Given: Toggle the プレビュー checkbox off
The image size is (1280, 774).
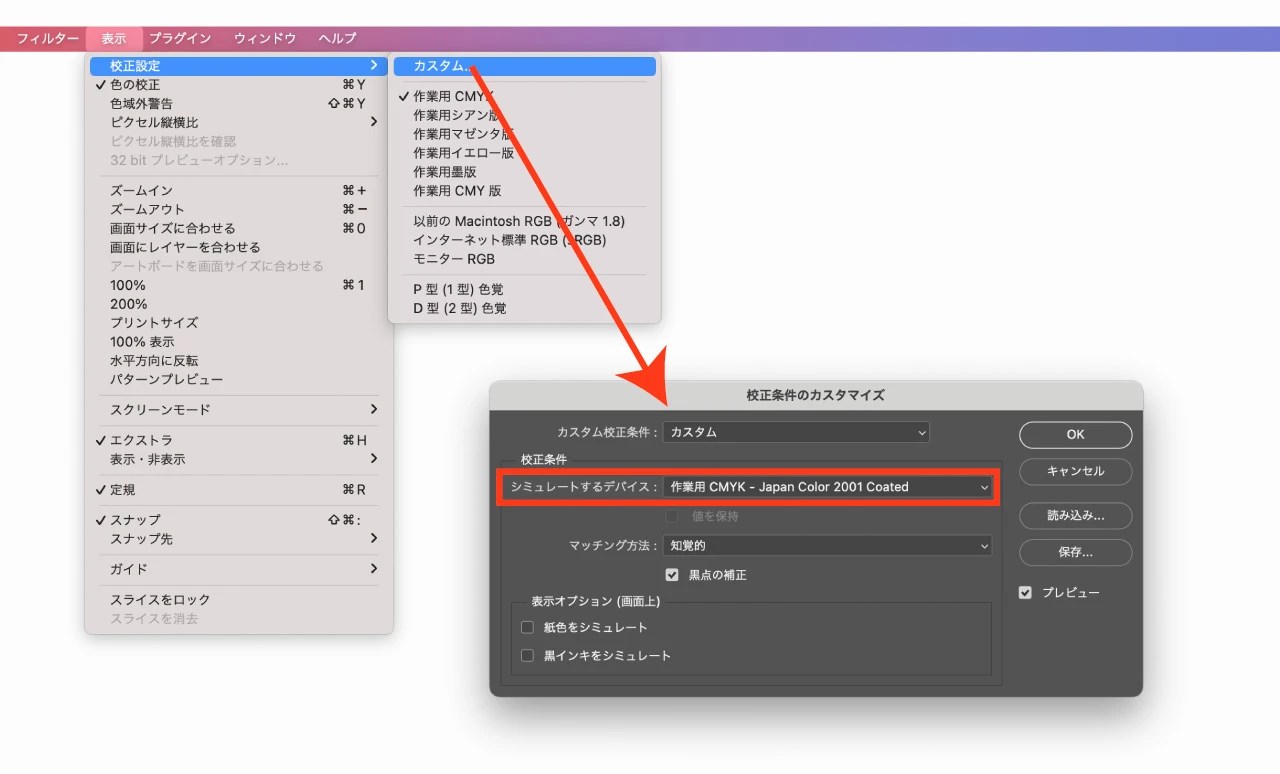Looking at the screenshot, I should pyautogui.click(x=1025, y=592).
